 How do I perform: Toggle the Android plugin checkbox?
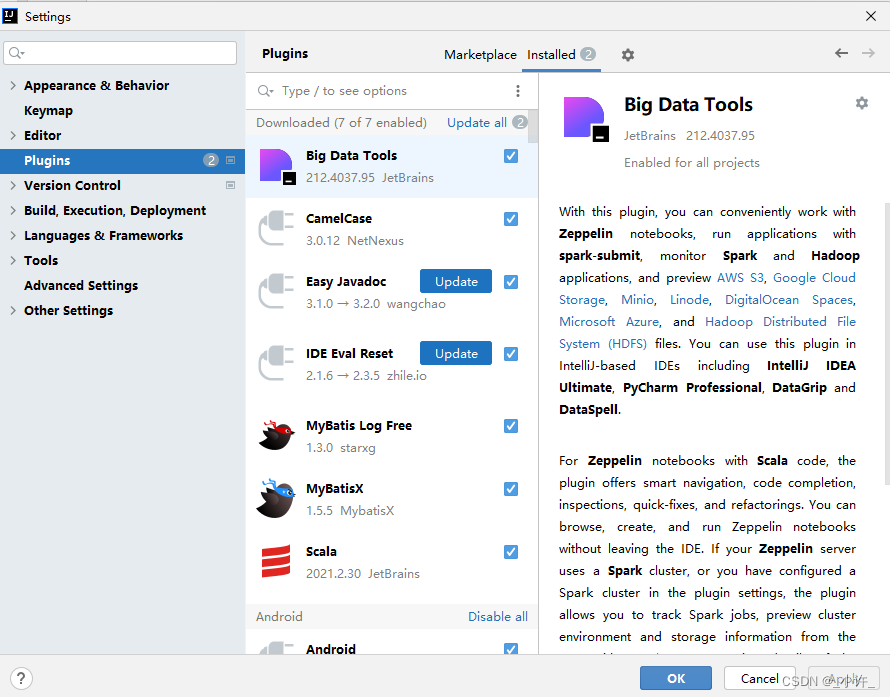pos(511,648)
